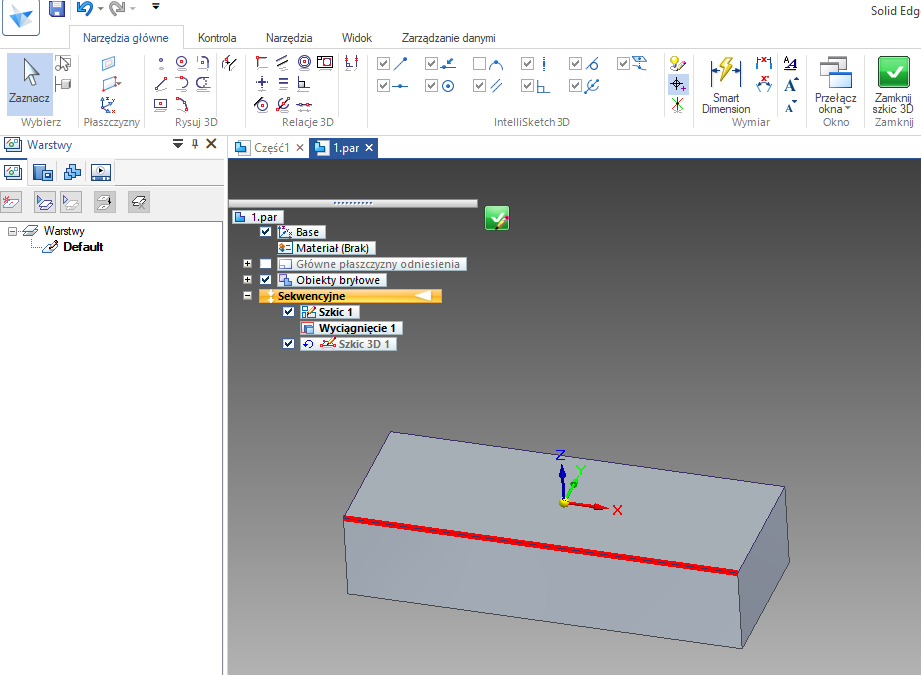Open quick access toolbar customize dropdown
The width and height of the screenshot is (921, 675).
[x=156, y=7]
